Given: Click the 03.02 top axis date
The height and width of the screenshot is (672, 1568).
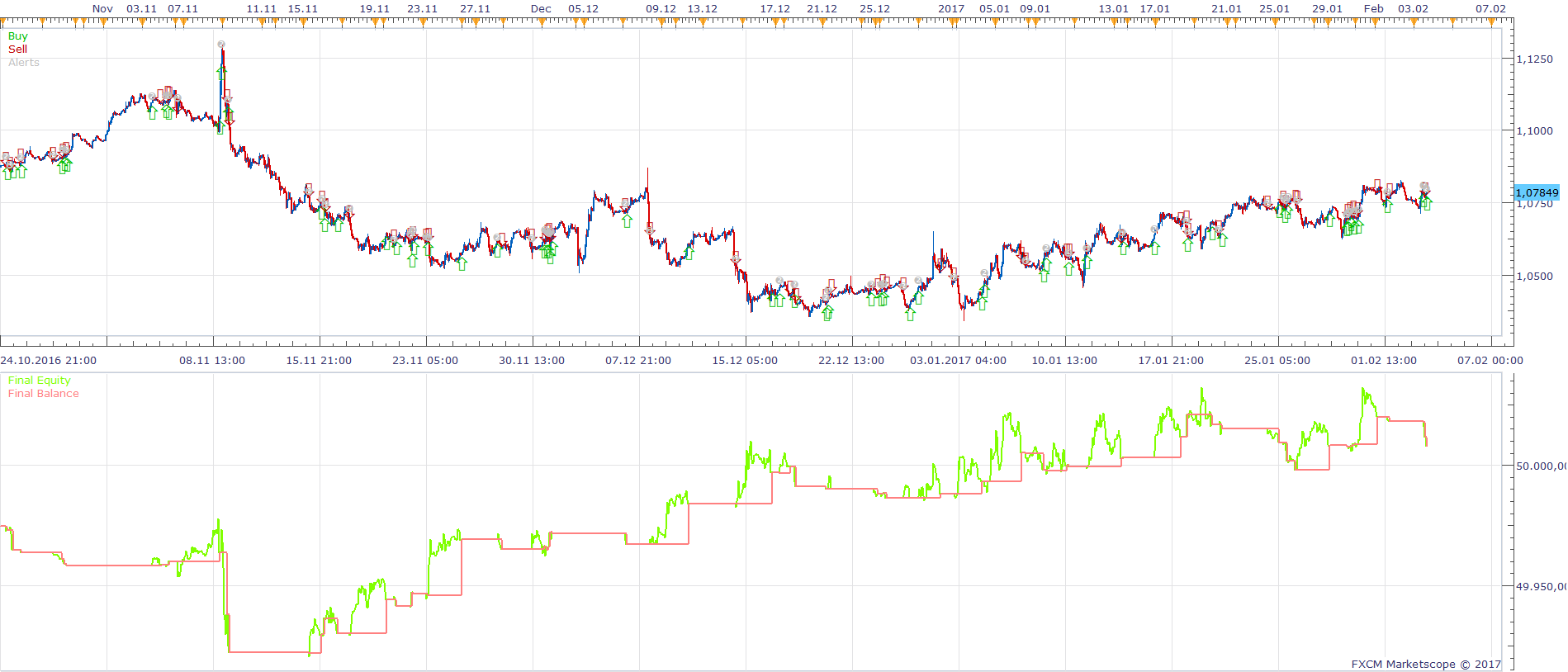Looking at the screenshot, I should coord(1413,9).
